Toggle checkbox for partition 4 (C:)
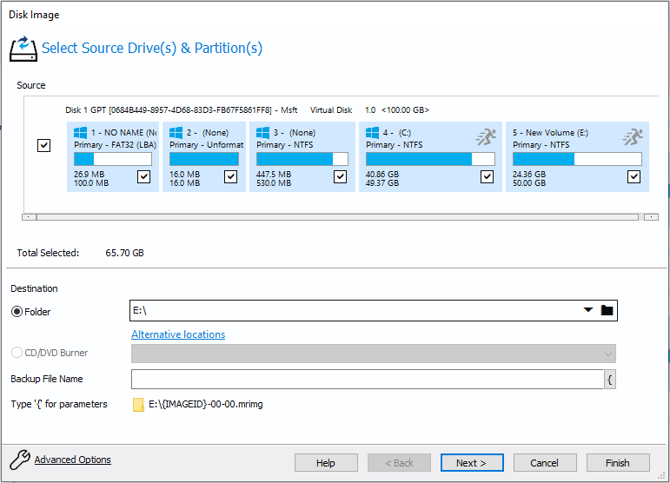The image size is (670, 483). click(487, 177)
